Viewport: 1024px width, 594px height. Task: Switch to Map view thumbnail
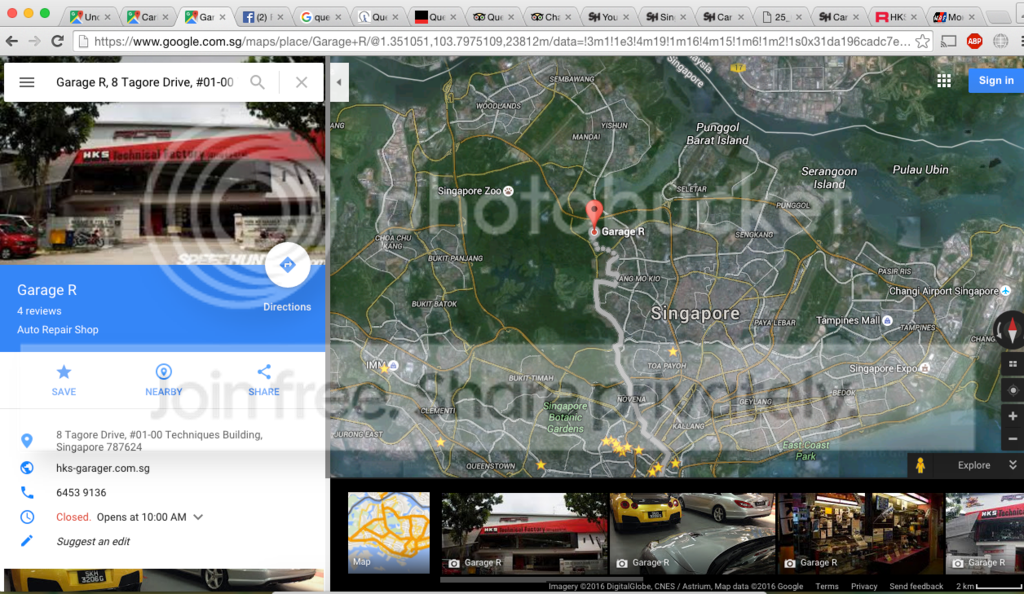[x=388, y=531]
